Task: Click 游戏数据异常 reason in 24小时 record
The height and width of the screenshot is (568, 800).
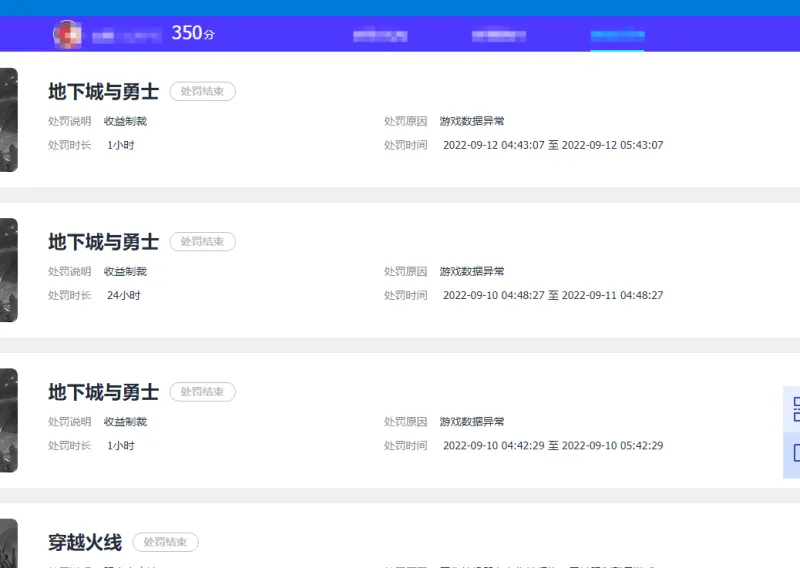Action: tap(472, 271)
